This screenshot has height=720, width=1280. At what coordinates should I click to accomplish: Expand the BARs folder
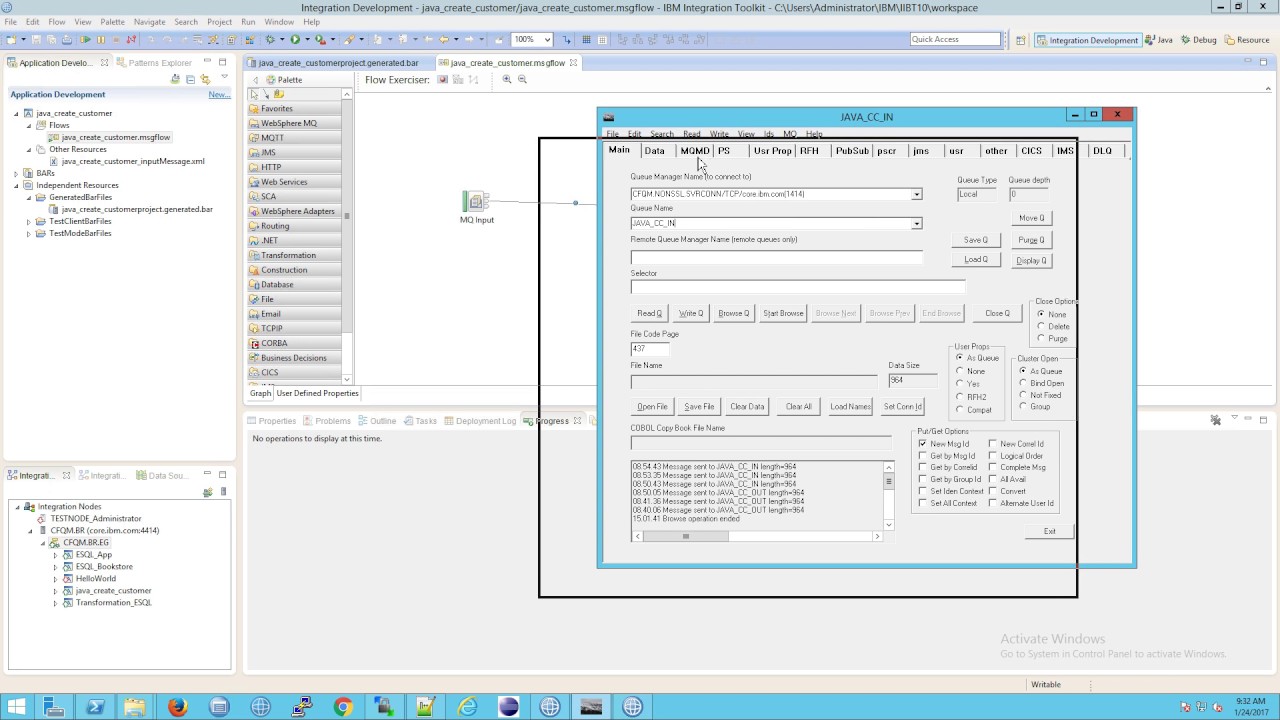[x=16, y=173]
